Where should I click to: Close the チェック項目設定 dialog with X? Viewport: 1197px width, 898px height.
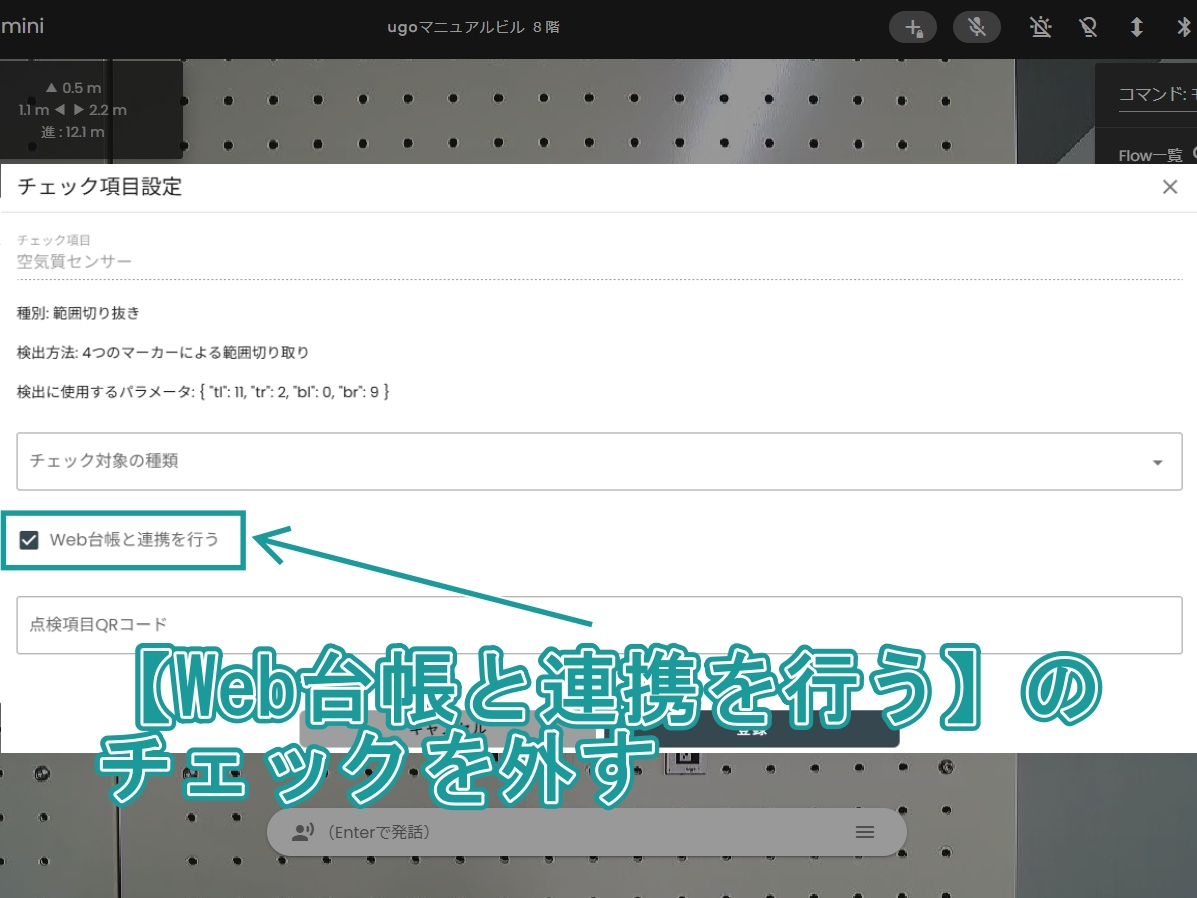click(x=1170, y=187)
